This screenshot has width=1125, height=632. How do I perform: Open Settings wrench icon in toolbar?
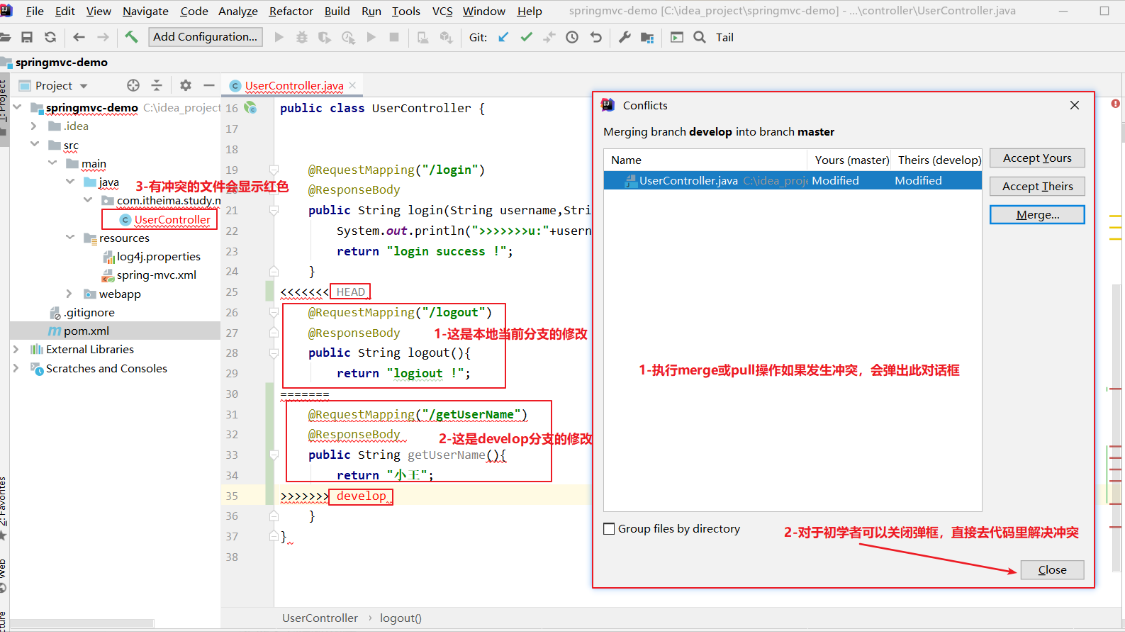624,37
